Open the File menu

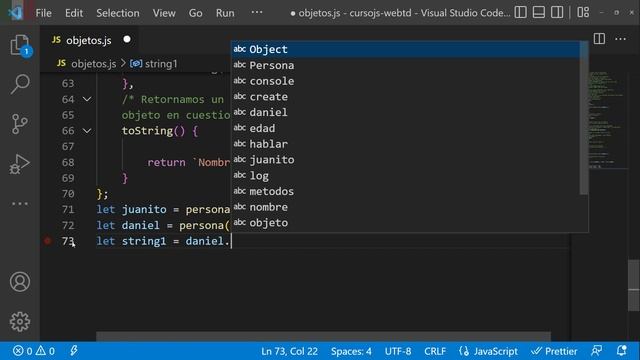(x=43, y=13)
